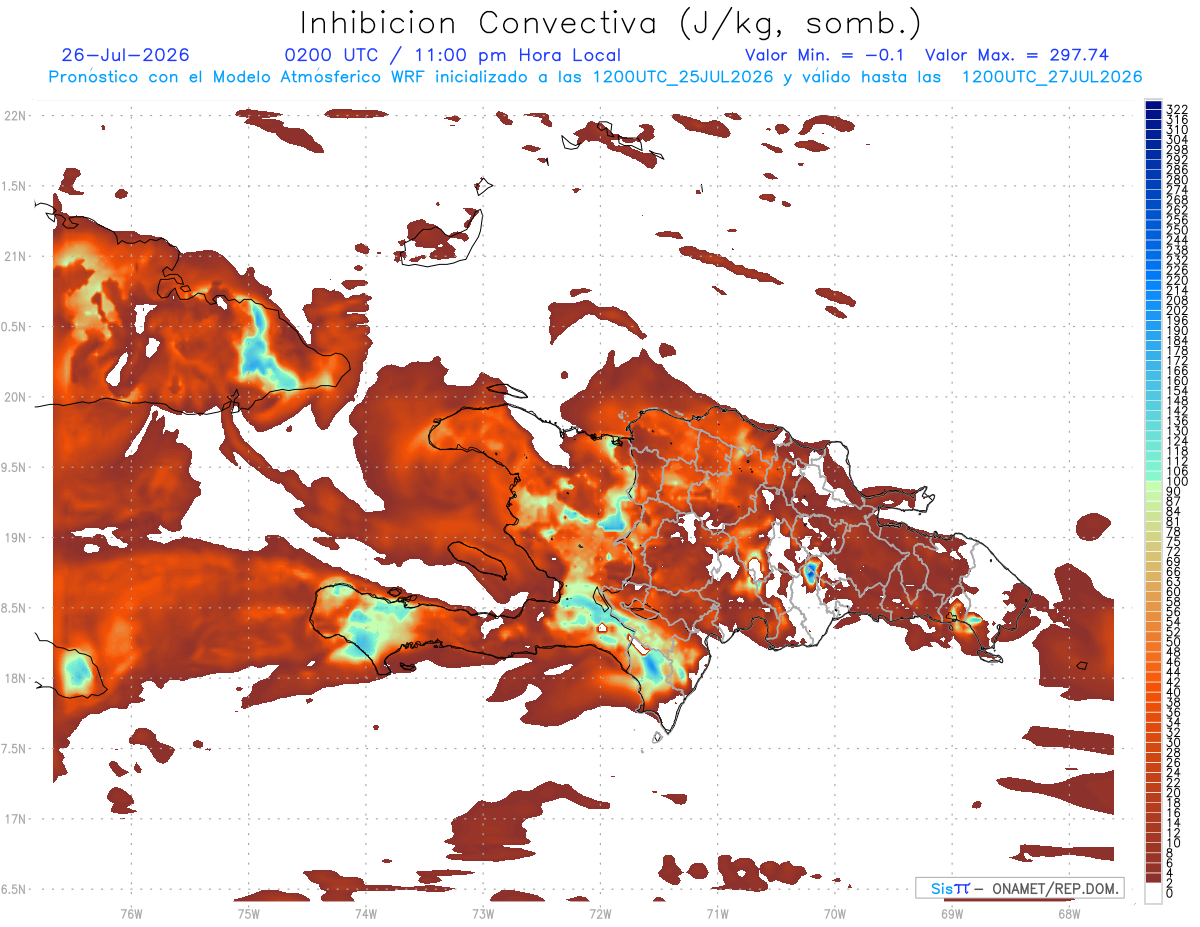Click '0200 UTC / 11:00 pm Hora Local'
This screenshot has height=927, width=1200.
(x=452, y=55)
